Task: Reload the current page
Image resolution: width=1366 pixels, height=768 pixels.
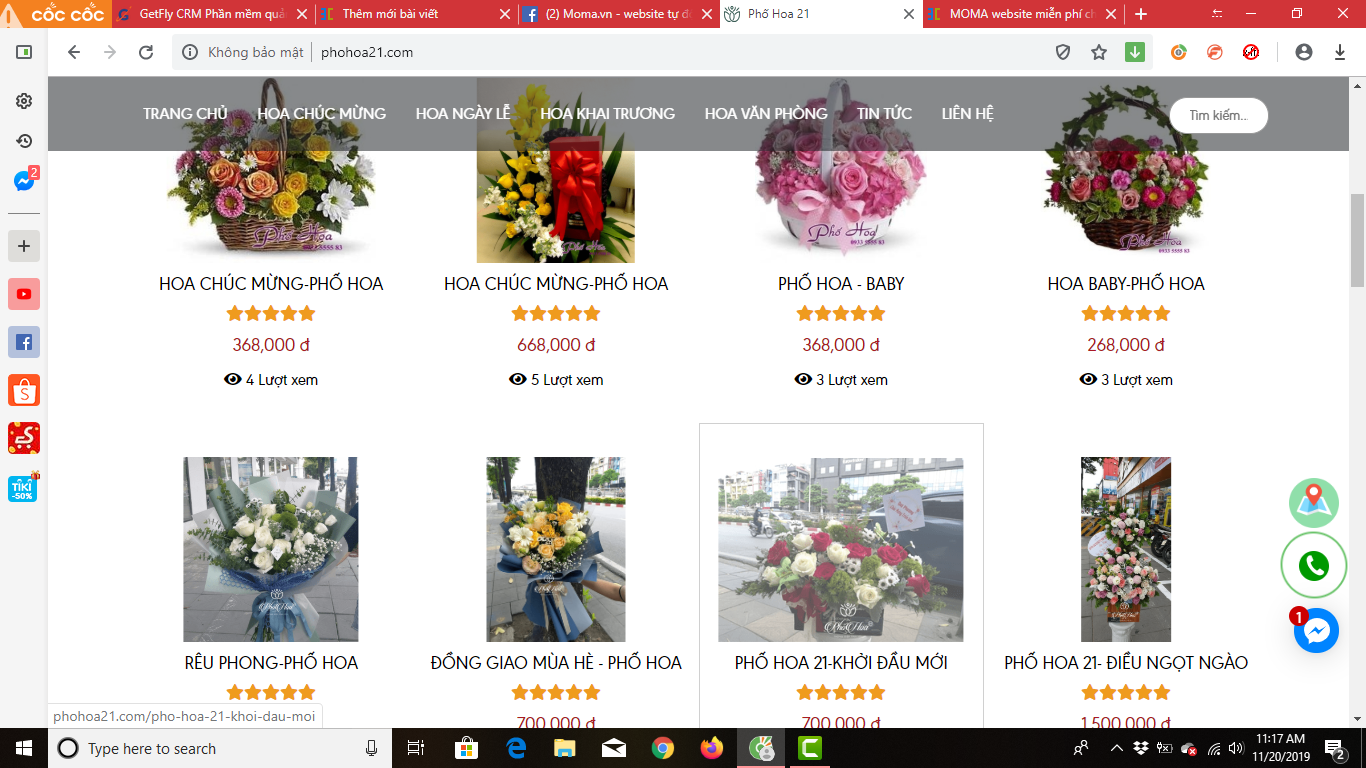Action: (x=146, y=52)
